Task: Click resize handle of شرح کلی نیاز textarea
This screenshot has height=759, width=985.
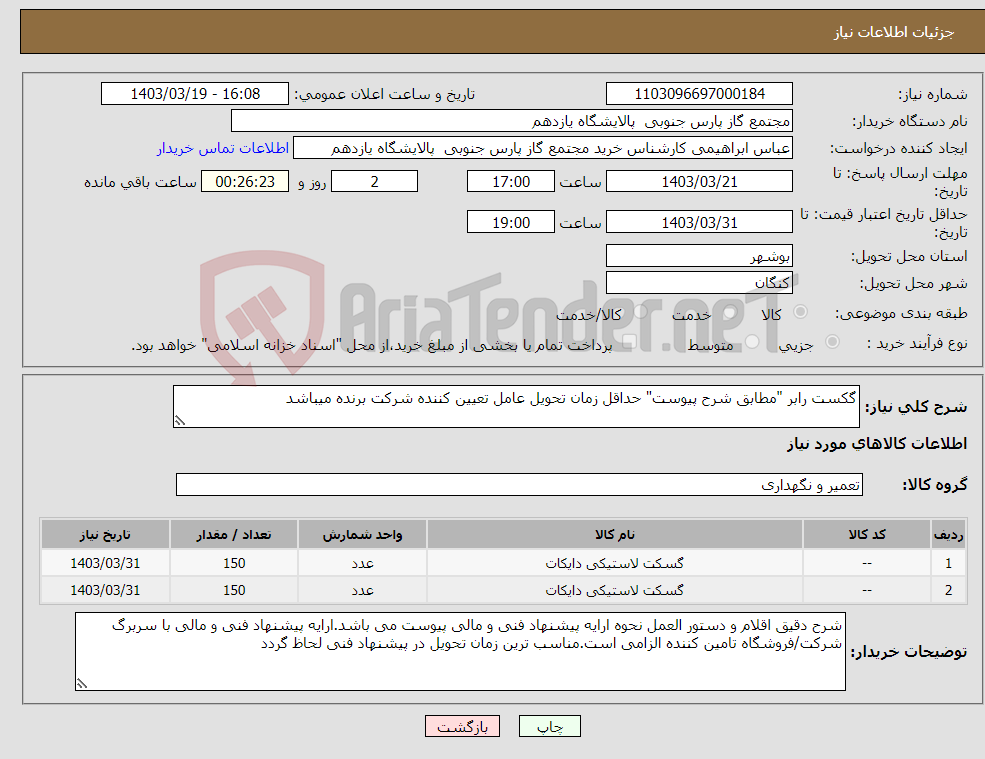Action: (x=180, y=421)
